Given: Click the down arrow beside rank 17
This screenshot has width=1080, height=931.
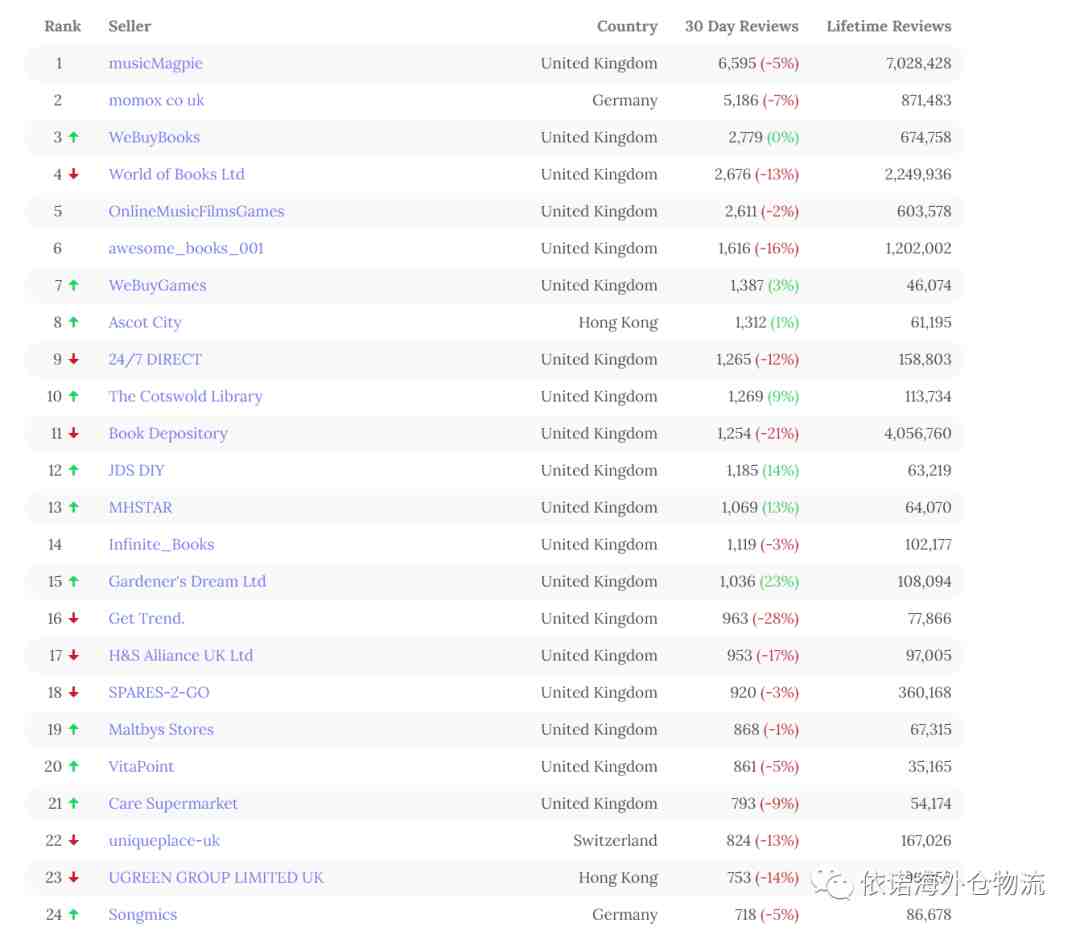Looking at the screenshot, I should pos(74,656).
